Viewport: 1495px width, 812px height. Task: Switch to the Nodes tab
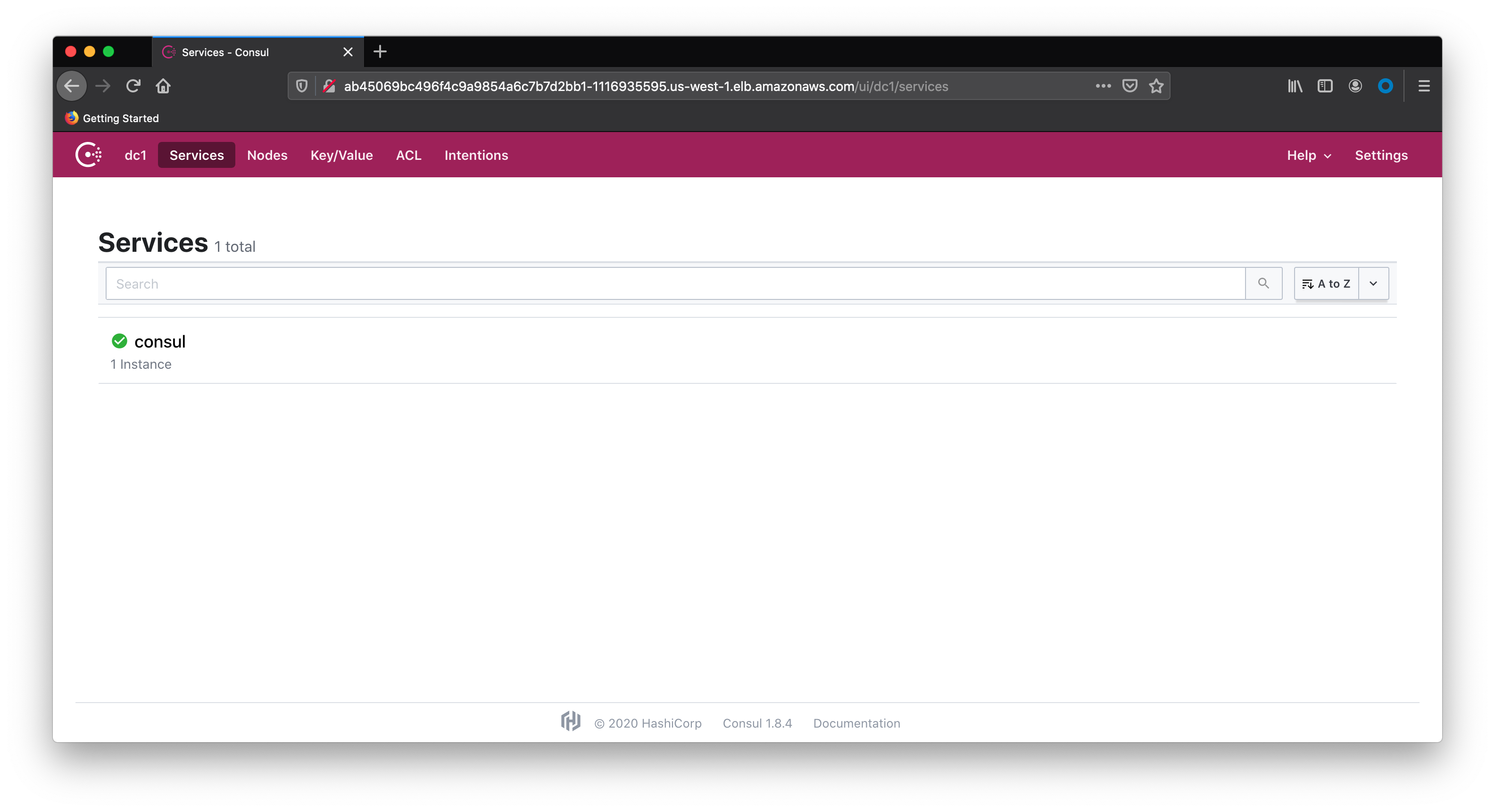click(x=267, y=155)
